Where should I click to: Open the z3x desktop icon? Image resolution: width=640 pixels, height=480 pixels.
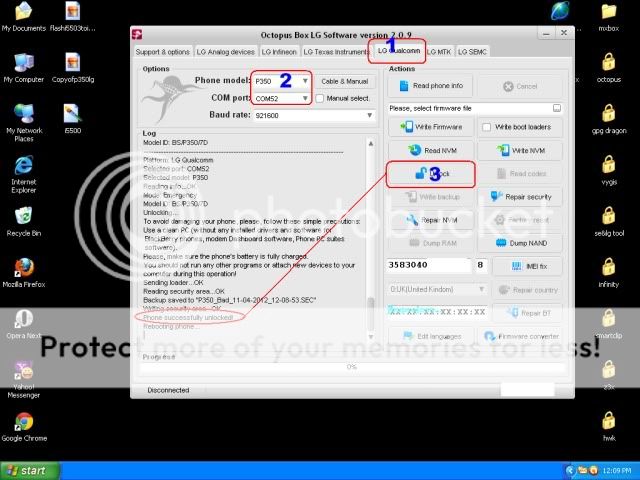[x=609, y=376]
